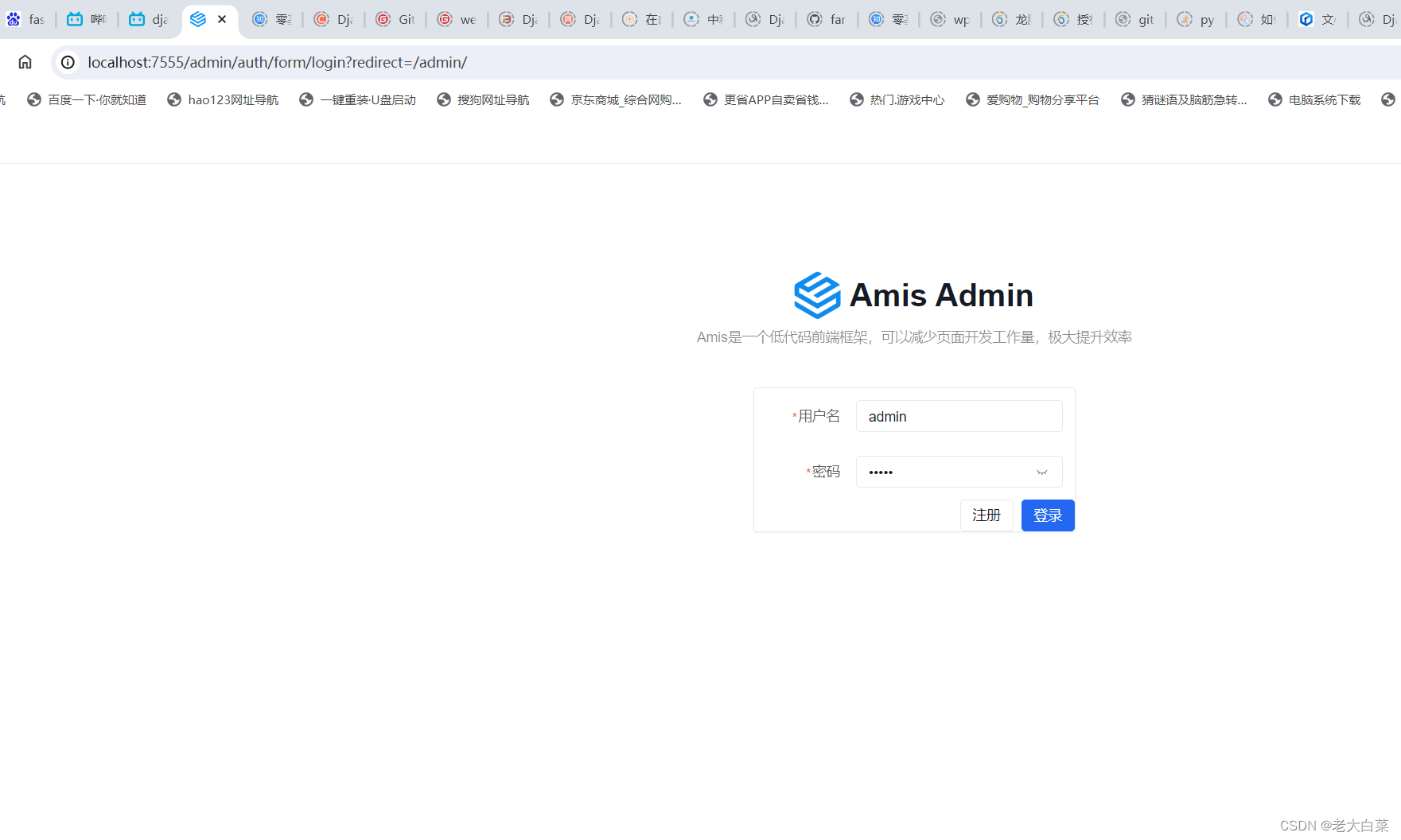1401x840 pixels.
Task: Switch to the '在' tab
Action: pyautogui.click(x=643, y=19)
